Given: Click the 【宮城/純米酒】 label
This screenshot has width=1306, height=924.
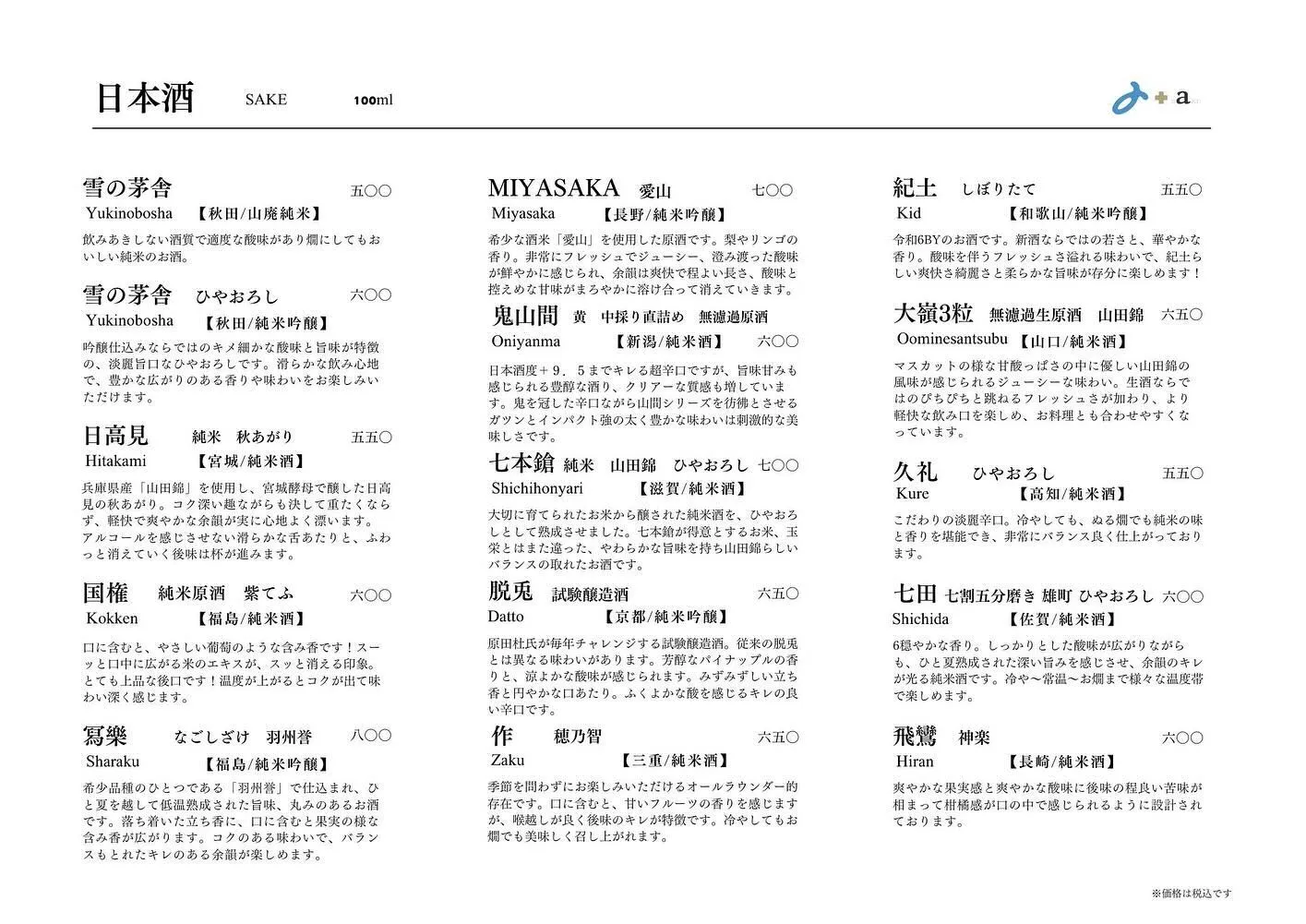Looking at the screenshot, I should tap(251, 461).
